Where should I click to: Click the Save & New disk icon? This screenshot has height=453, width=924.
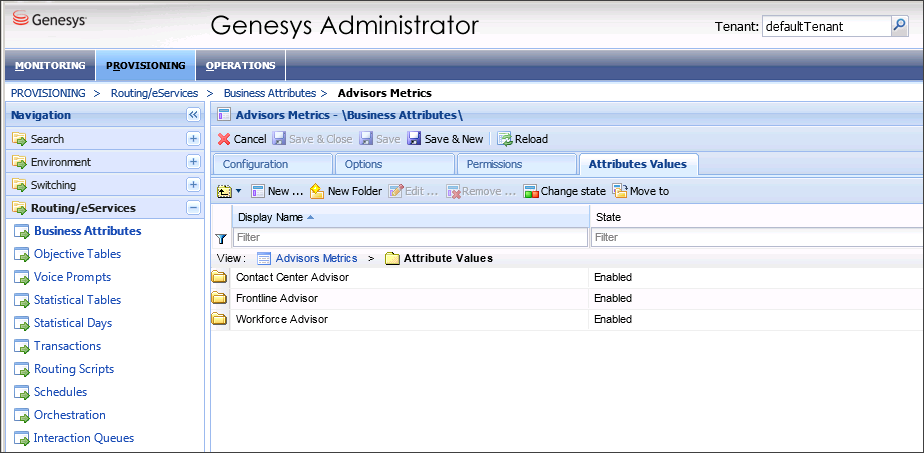(x=414, y=139)
